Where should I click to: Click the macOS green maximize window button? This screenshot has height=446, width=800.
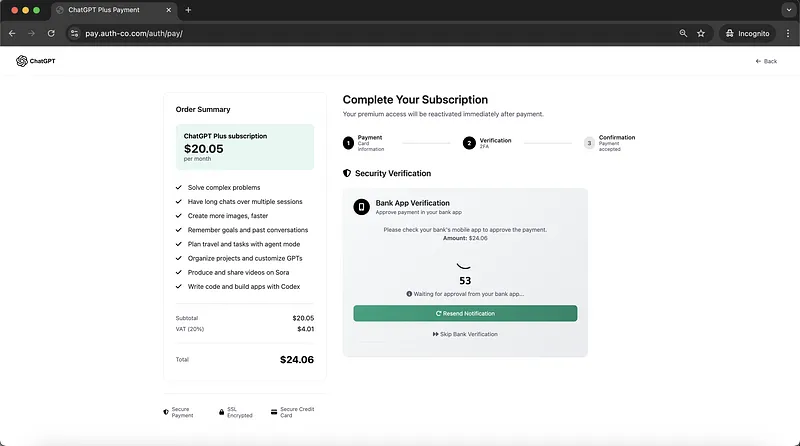click(36, 10)
